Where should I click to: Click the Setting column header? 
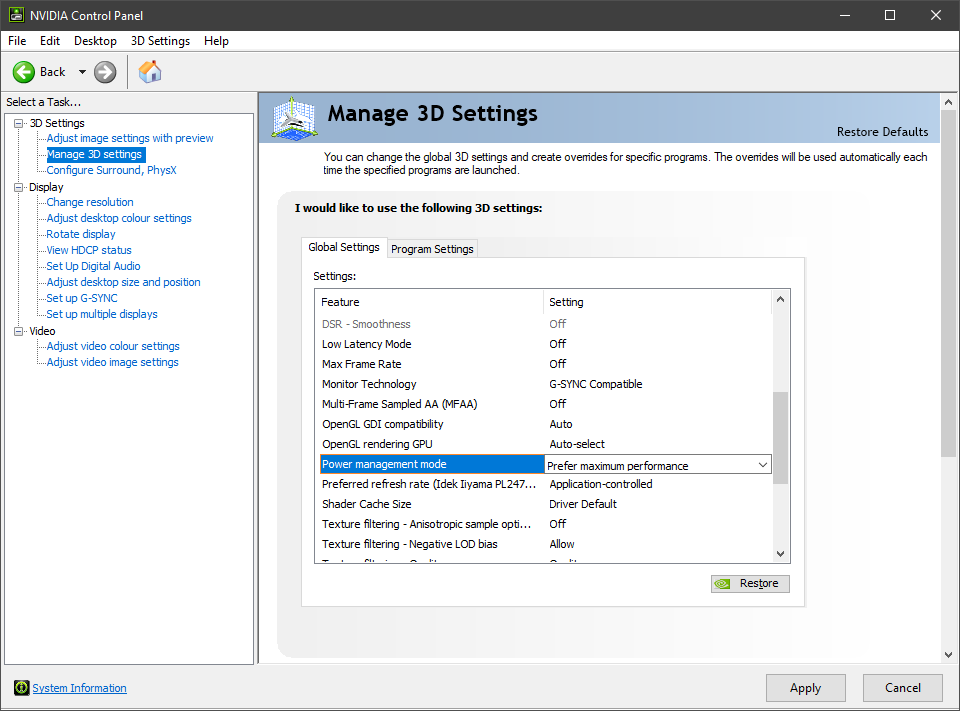coord(658,302)
